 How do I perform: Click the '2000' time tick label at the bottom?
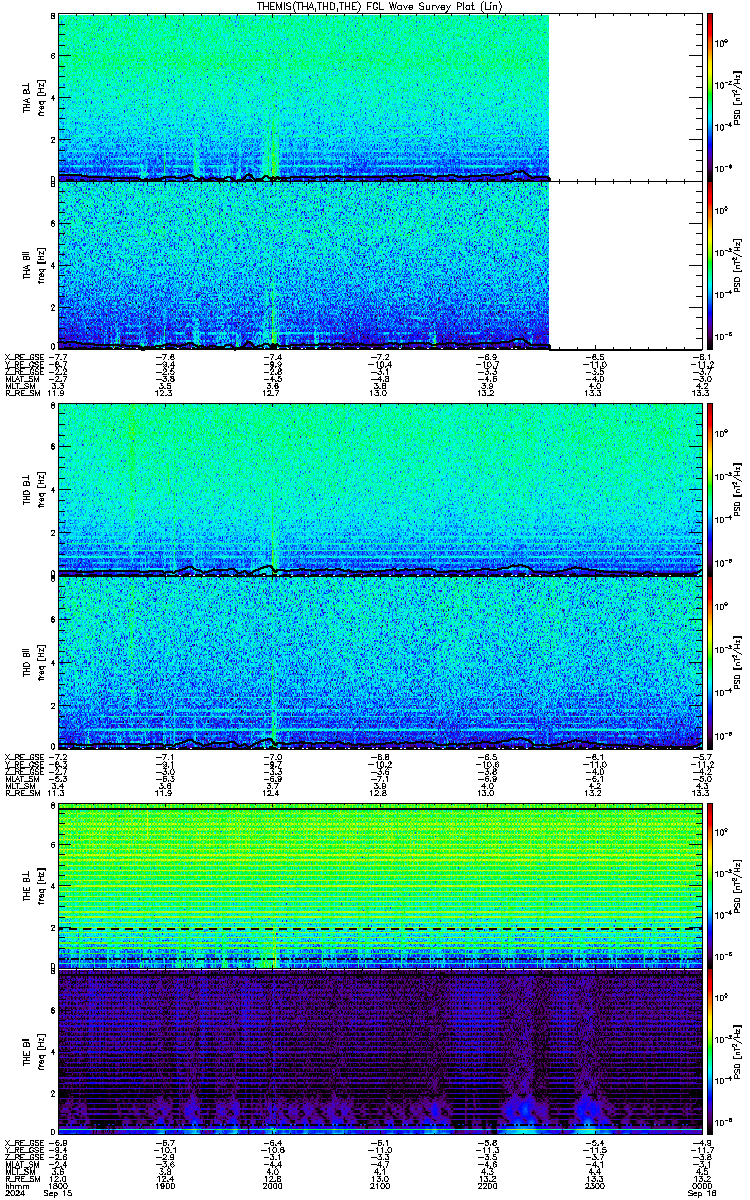point(272,1185)
